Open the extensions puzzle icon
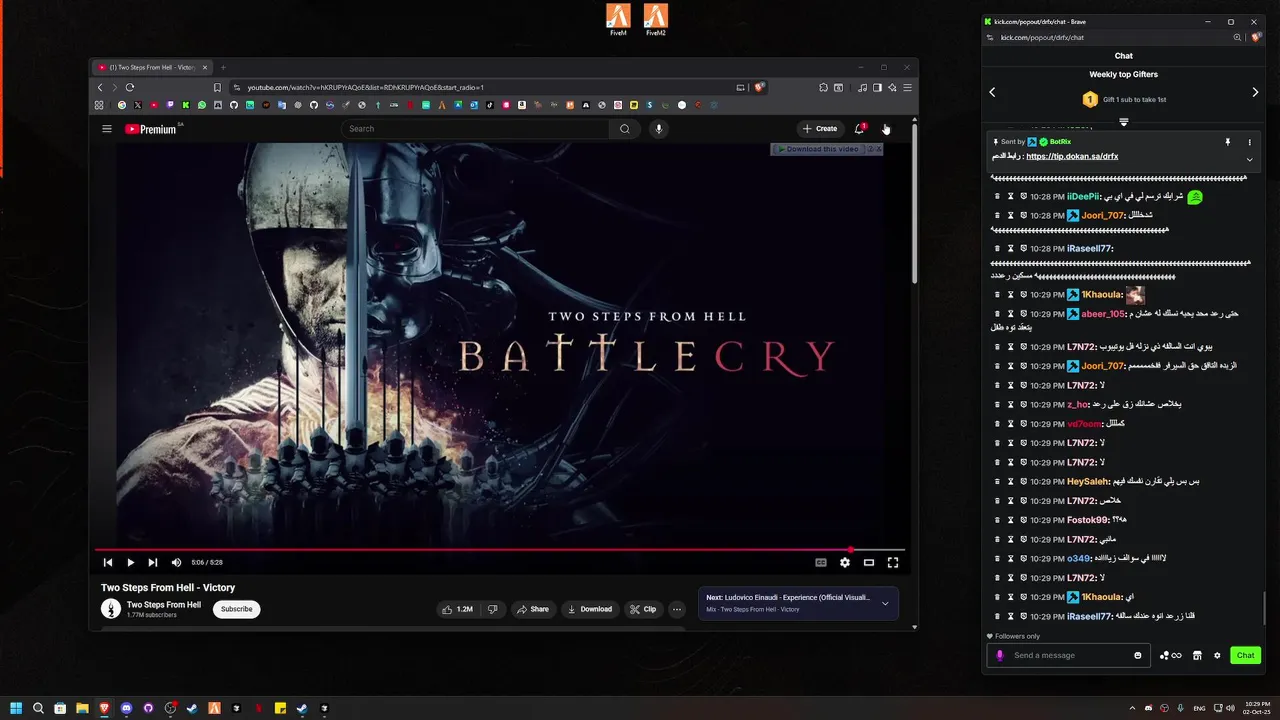 click(823, 88)
